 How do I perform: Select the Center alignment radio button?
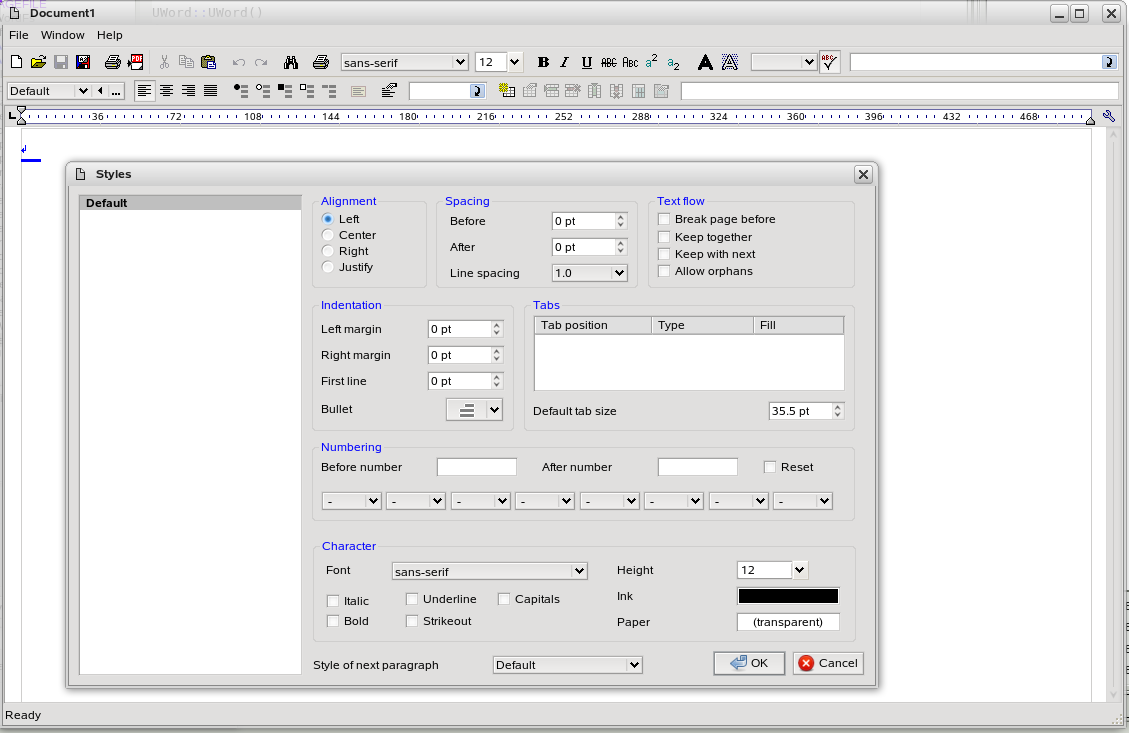[x=328, y=235]
